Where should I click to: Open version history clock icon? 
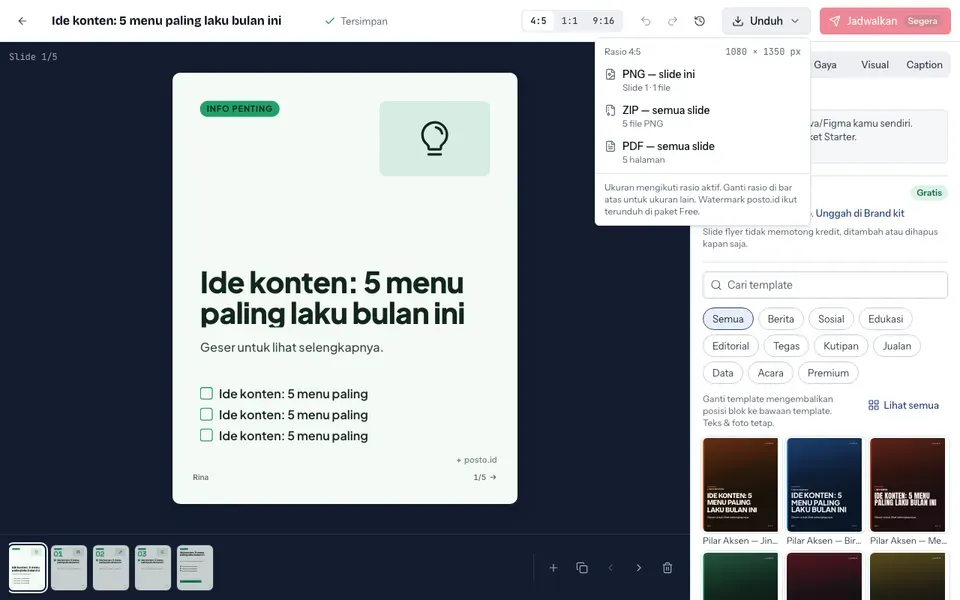coord(699,21)
